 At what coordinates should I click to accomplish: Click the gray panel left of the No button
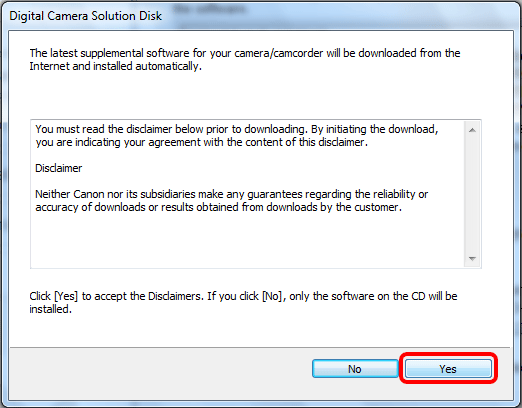pos(160,368)
